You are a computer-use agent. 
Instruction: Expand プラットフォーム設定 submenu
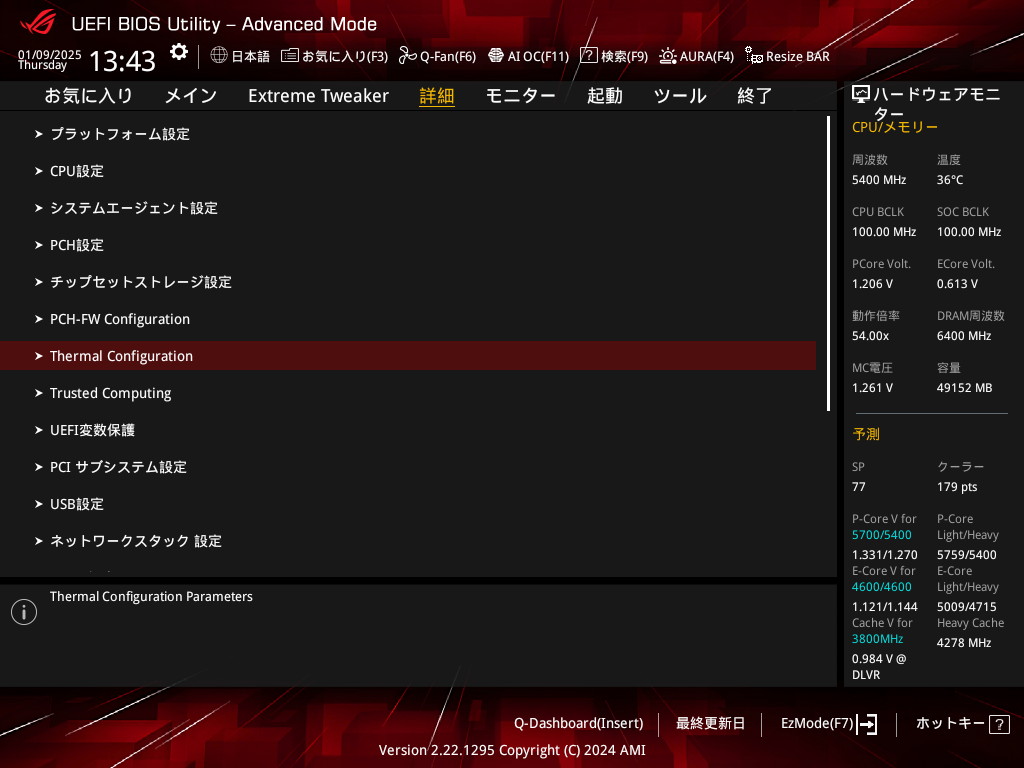pos(119,134)
